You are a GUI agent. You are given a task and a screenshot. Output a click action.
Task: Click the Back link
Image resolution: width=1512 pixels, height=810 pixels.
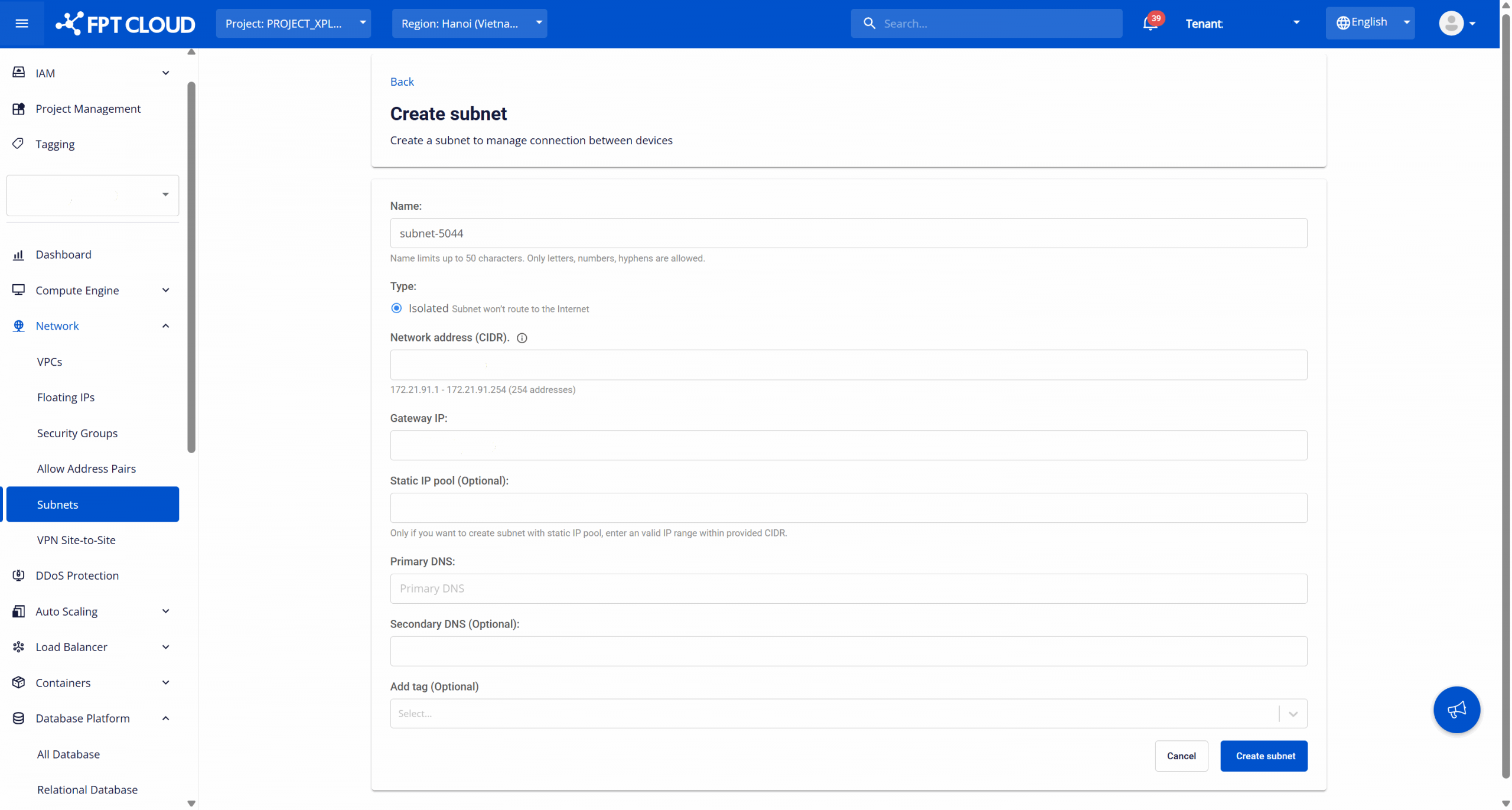402,82
